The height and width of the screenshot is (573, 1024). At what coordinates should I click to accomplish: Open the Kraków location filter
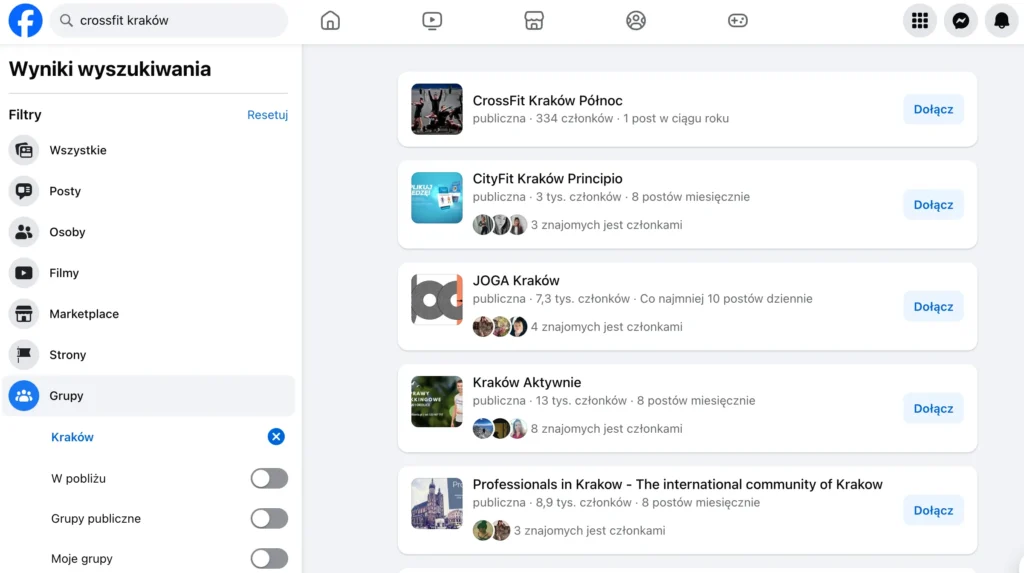tap(72, 437)
